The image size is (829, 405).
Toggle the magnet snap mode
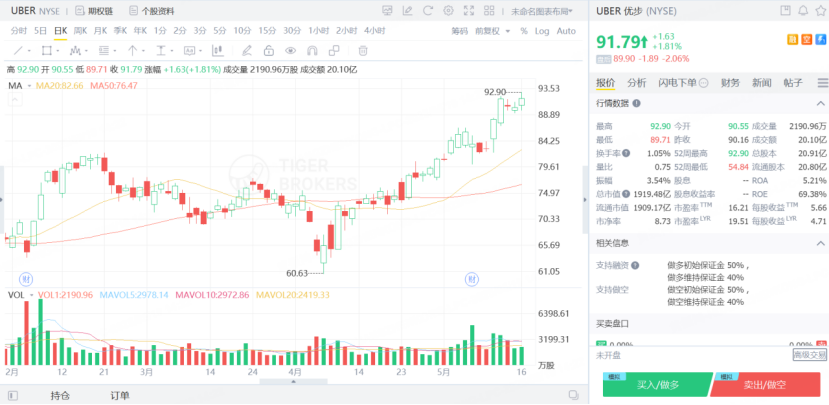[312, 51]
